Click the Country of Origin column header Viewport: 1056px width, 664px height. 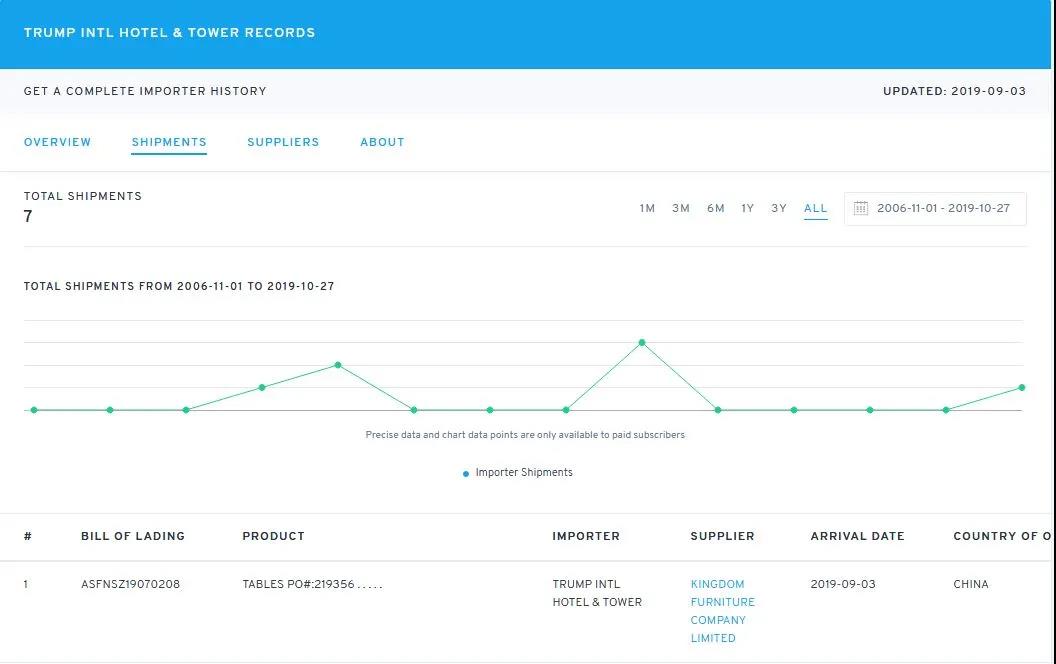pos(1002,536)
